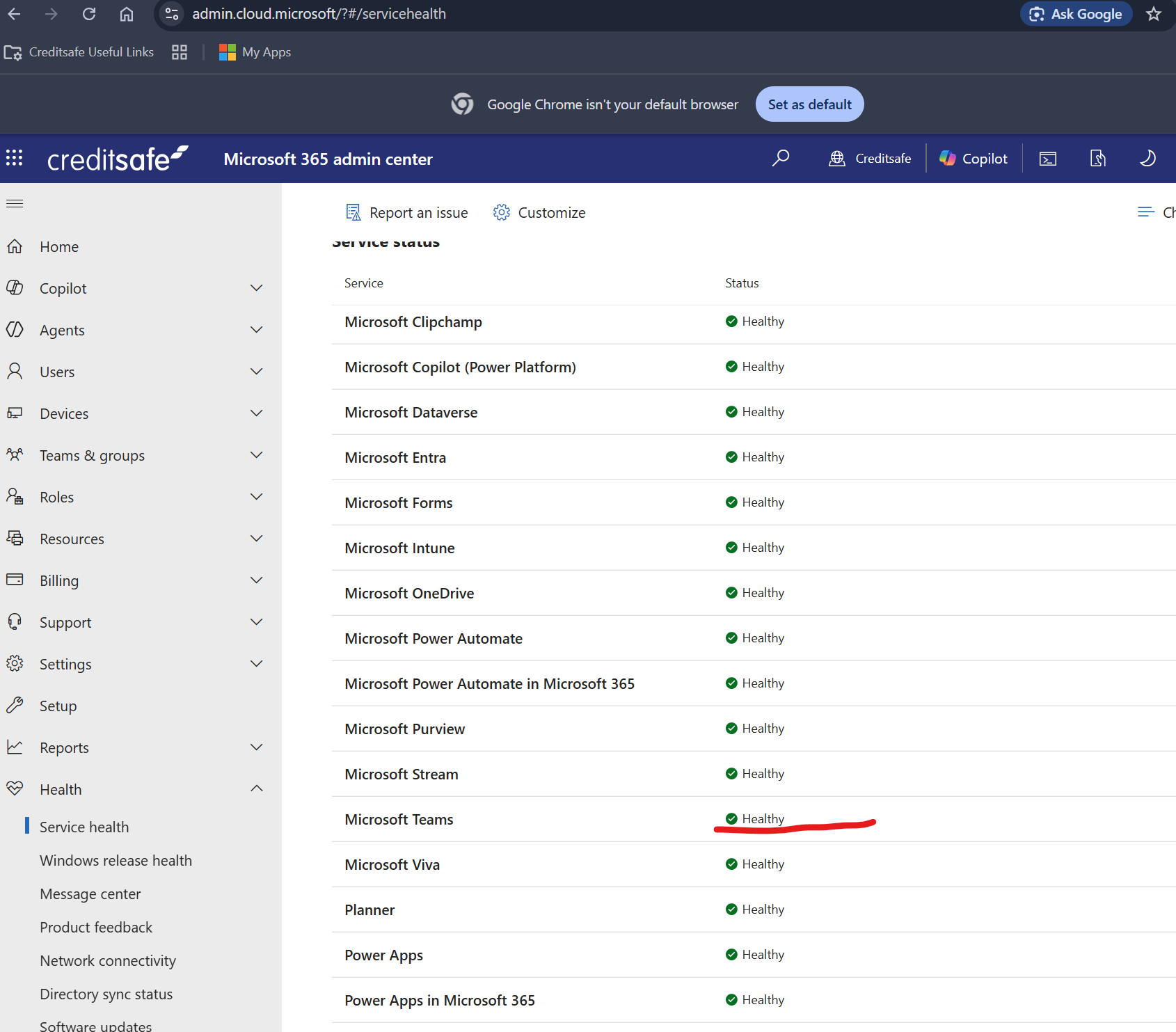Click the Users person icon in the sidebar
The image size is (1176, 1032).
click(x=15, y=372)
